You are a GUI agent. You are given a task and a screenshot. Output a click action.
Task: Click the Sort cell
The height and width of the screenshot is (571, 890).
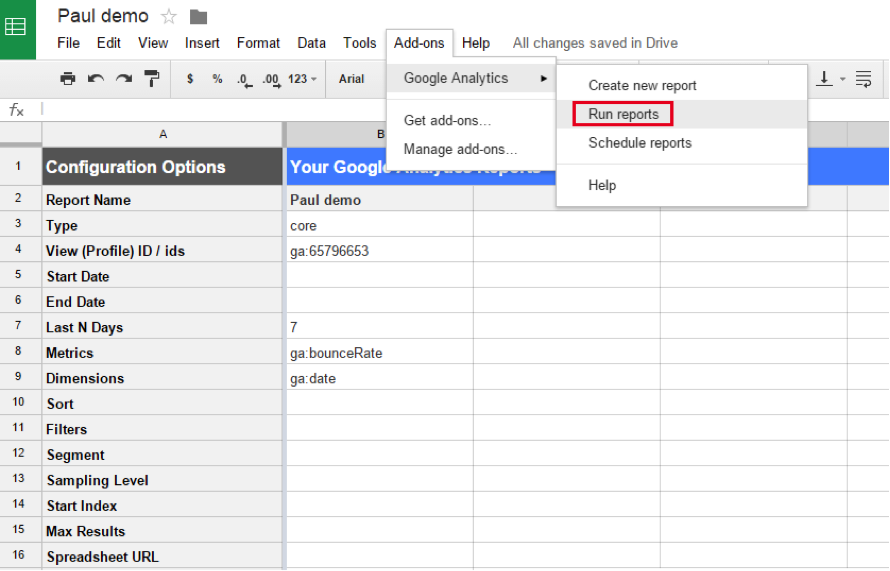(x=162, y=404)
